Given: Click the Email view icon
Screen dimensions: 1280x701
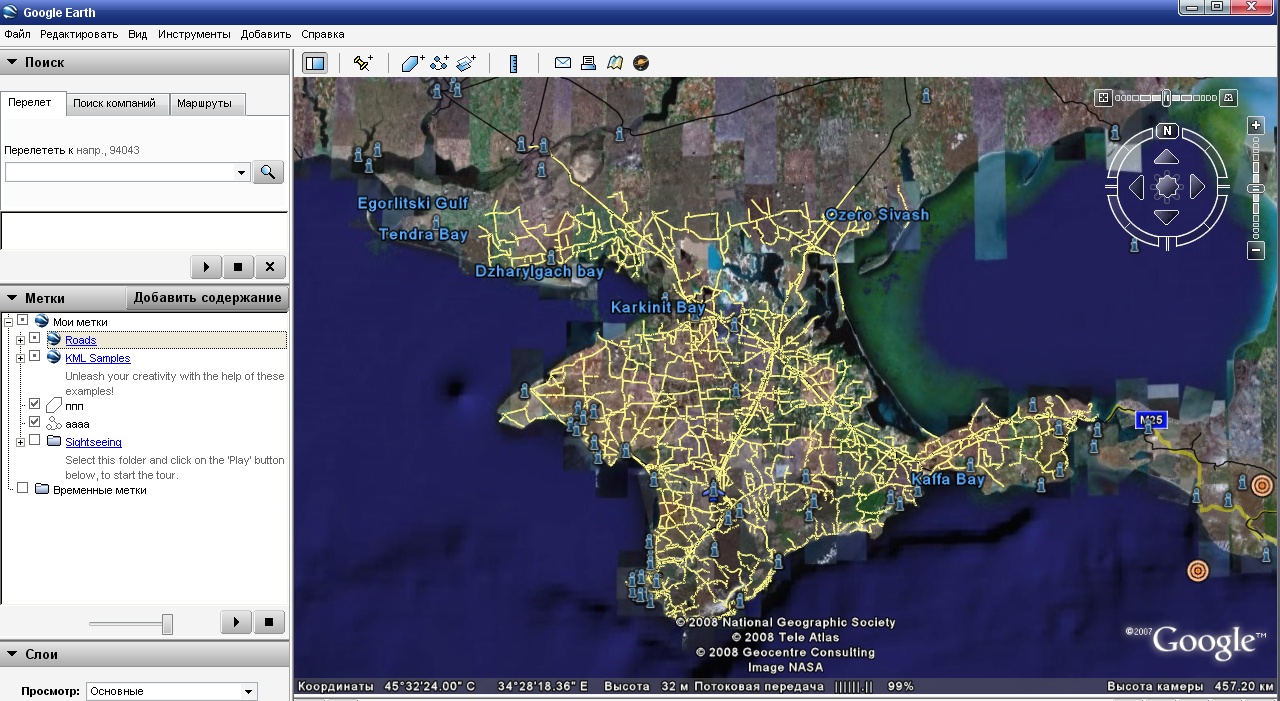Looking at the screenshot, I should 563,63.
